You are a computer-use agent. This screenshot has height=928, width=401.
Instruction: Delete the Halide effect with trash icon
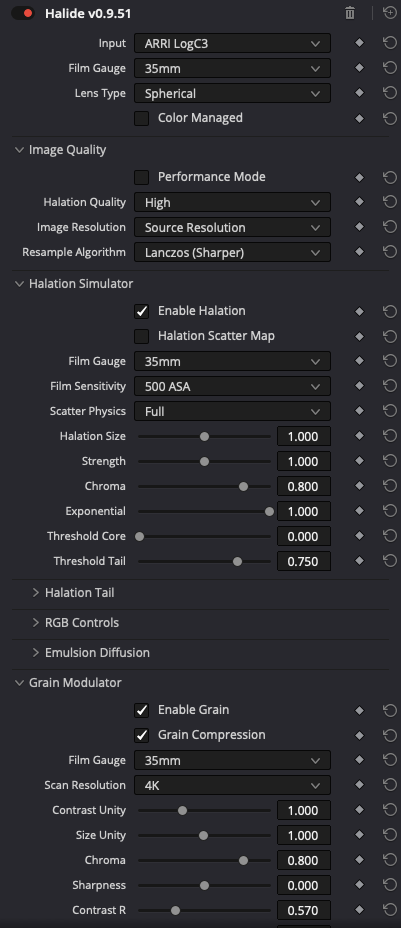pyautogui.click(x=350, y=13)
